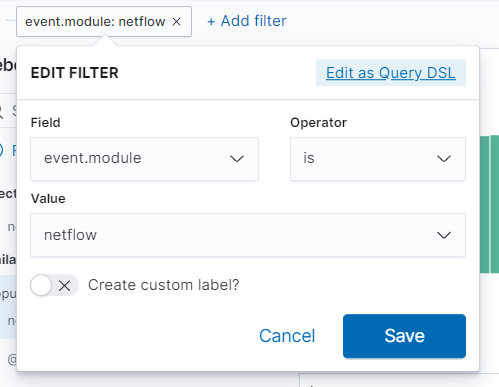Toggle the Create custom label switch
The image size is (499, 387).
[x=54, y=285]
